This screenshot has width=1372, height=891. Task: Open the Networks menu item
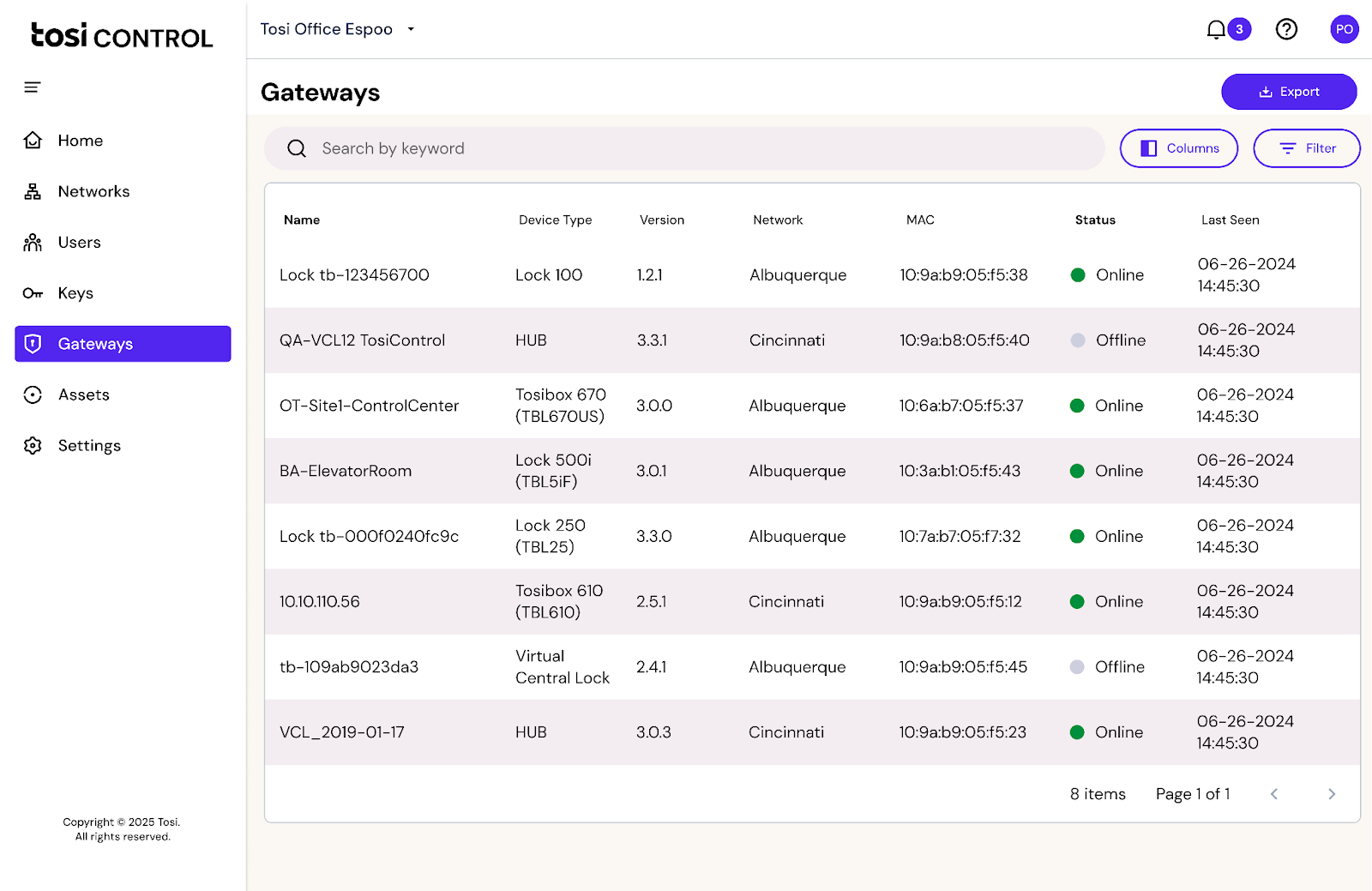click(x=123, y=191)
